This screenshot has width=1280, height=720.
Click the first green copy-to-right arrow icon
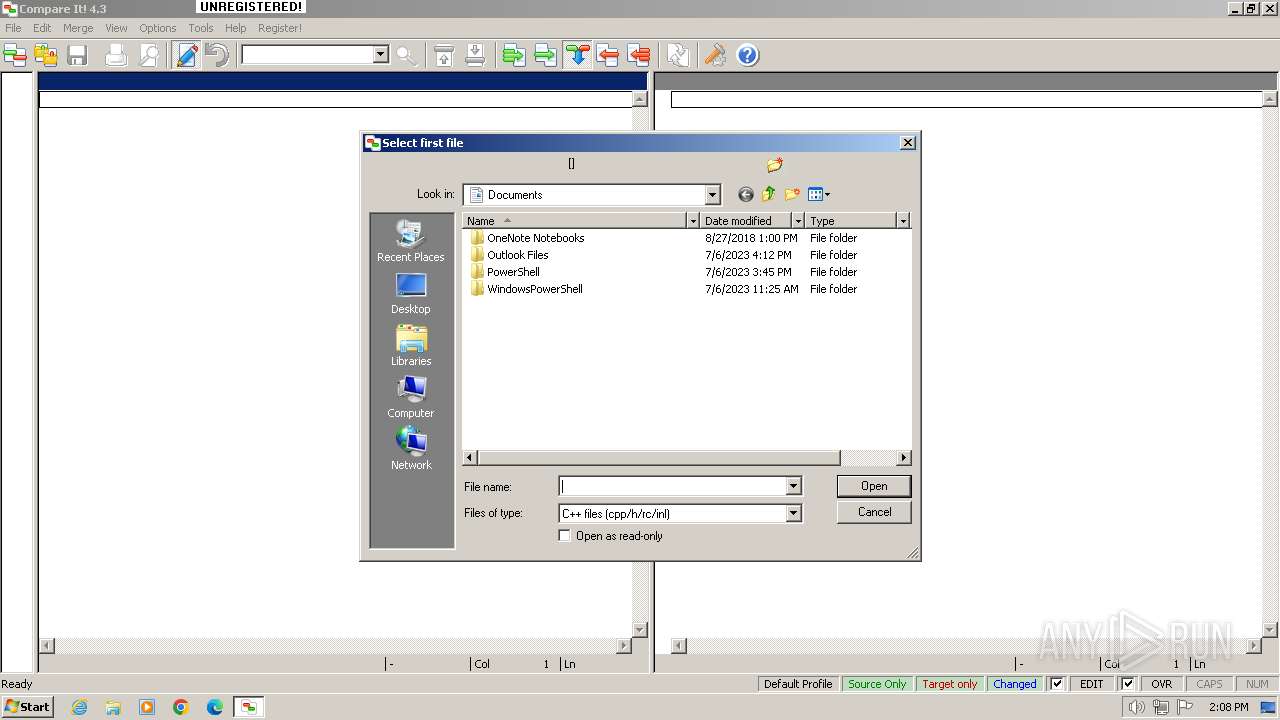tap(514, 55)
